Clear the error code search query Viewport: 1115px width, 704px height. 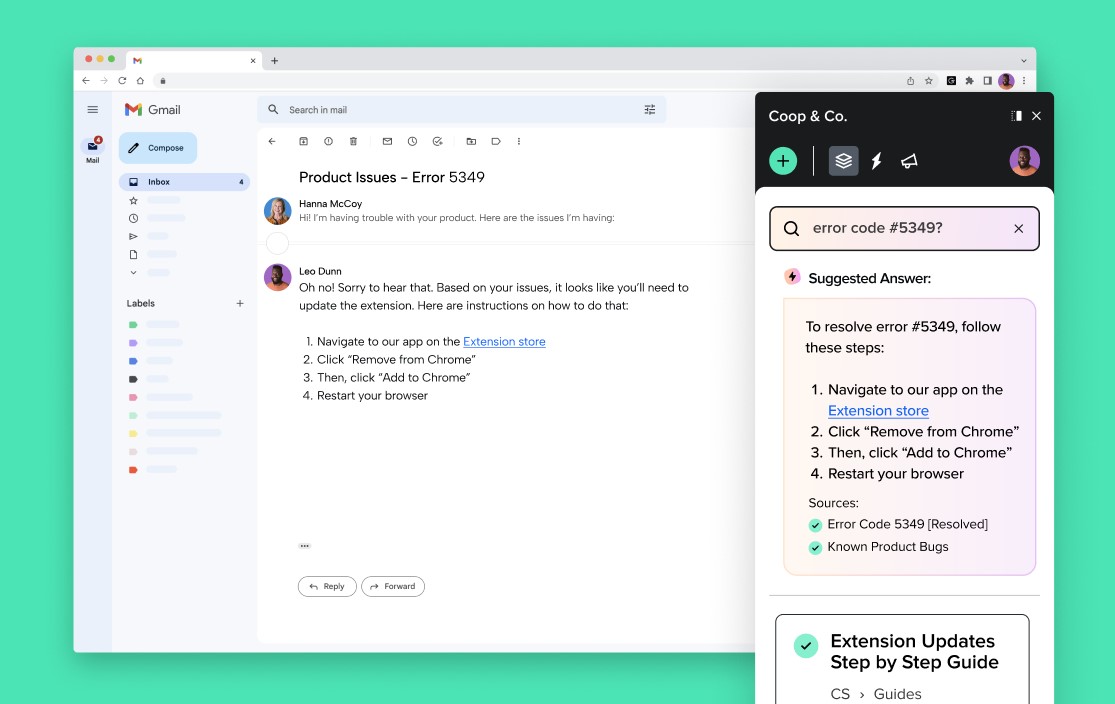tap(1018, 228)
